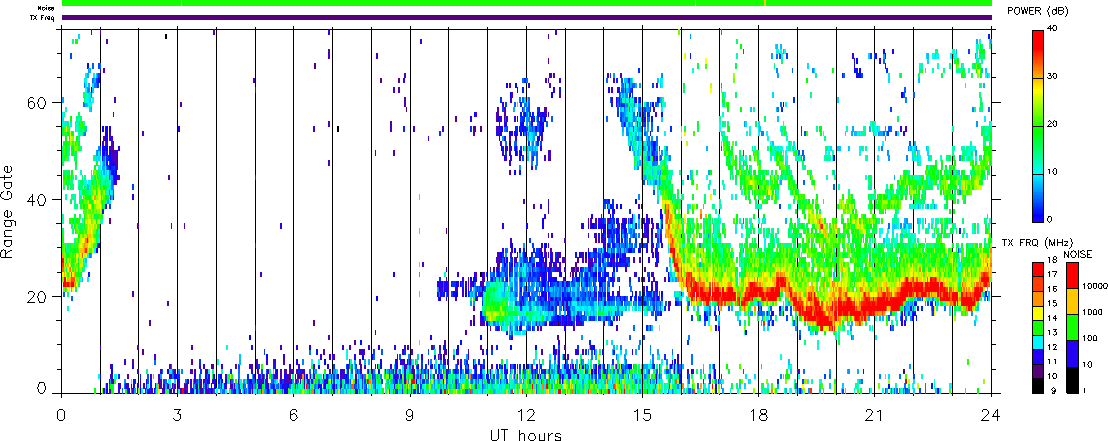The height and width of the screenshot is (441, 1108).
Task: Click the 0 tick on the POWER scale
Action: pos(1051,219)
